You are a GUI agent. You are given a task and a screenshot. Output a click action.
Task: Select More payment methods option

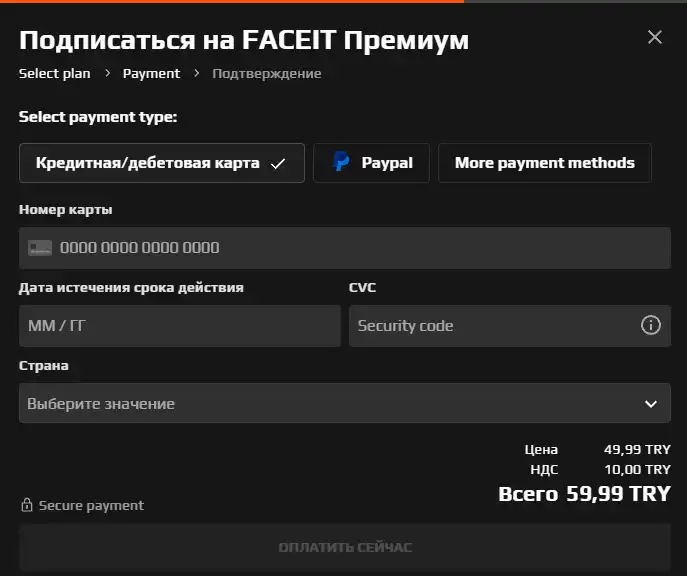(545, 163)
